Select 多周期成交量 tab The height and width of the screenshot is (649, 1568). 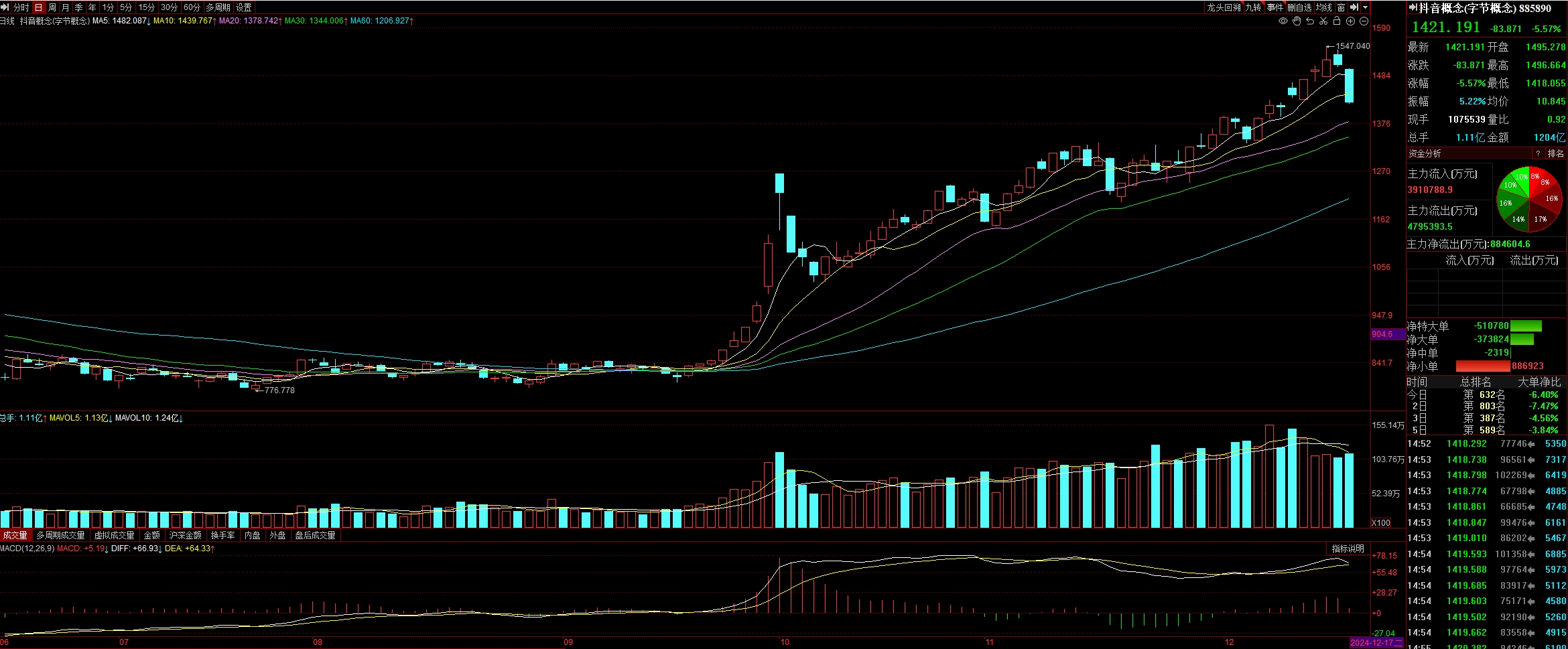tap(60, 535)
